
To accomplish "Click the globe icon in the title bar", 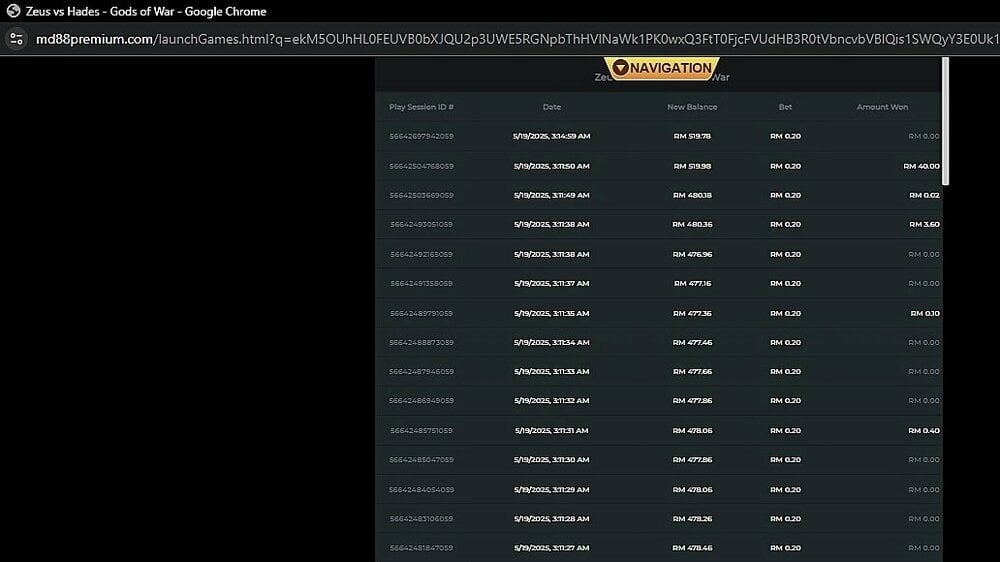I will (x=14, y=12).
